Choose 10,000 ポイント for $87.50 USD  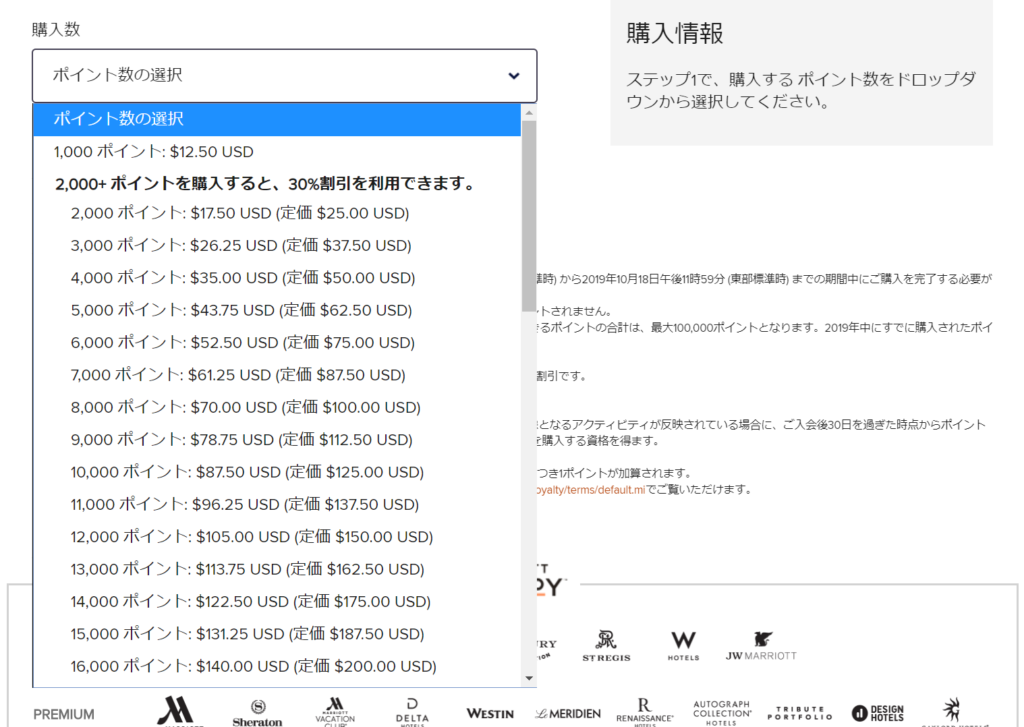coord(247,472)
